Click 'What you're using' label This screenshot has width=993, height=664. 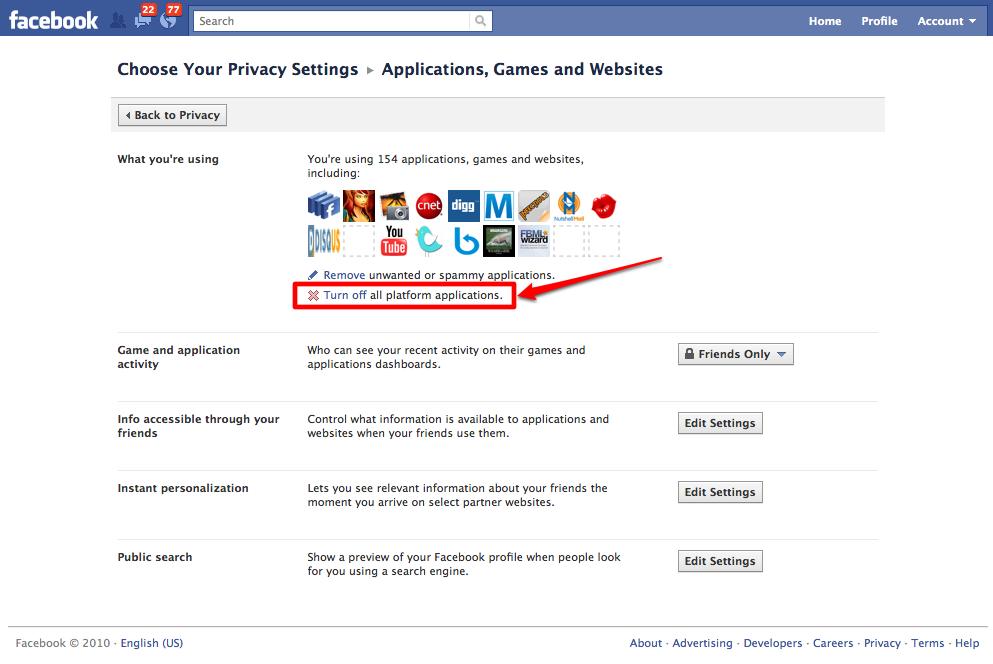(168, 159)
